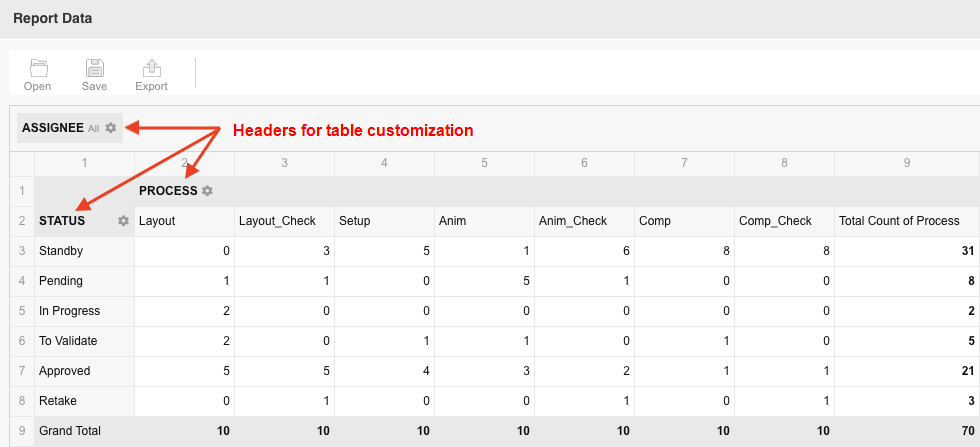This screenshot has height=447, width=980.
Task: Select column number 5 header
Action: pos(484,163)
